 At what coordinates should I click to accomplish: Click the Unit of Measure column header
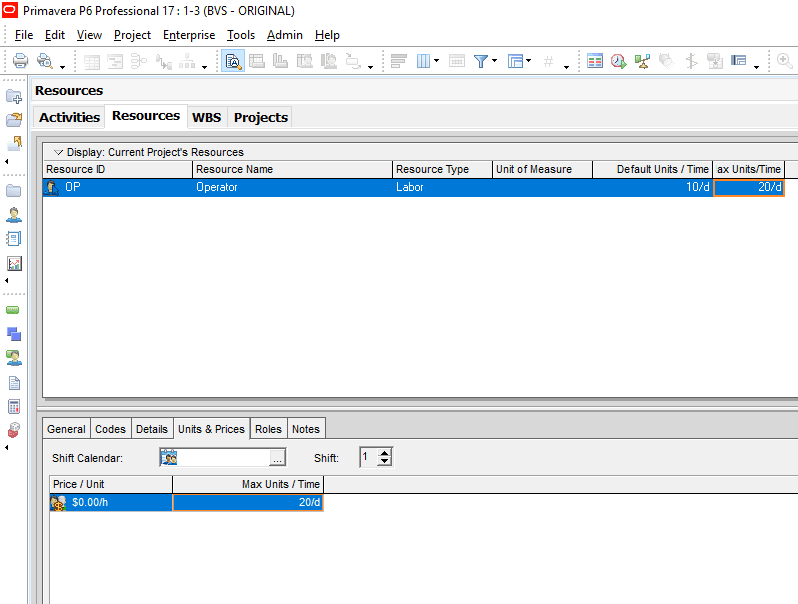click(542, 169)
